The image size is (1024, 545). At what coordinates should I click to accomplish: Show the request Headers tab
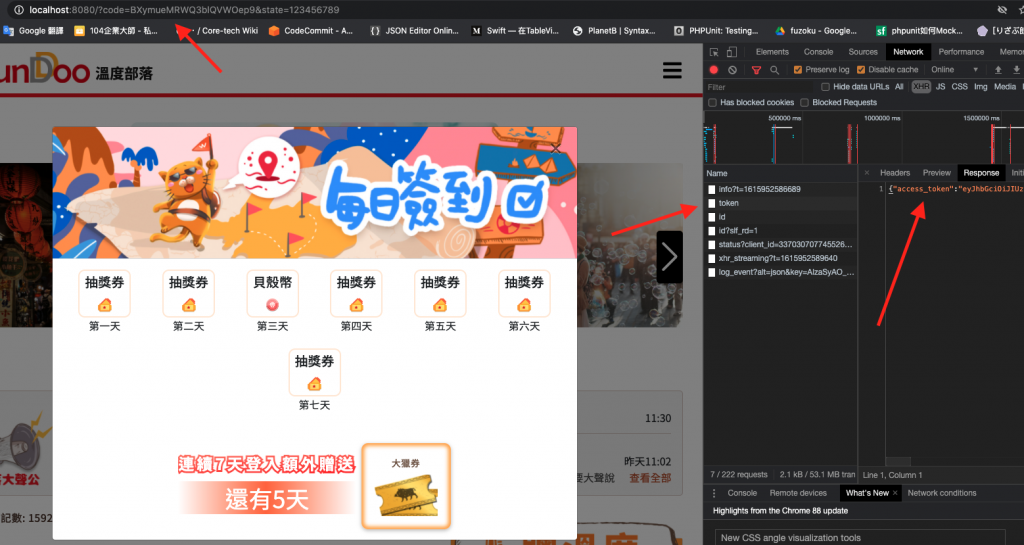[895, 173]
